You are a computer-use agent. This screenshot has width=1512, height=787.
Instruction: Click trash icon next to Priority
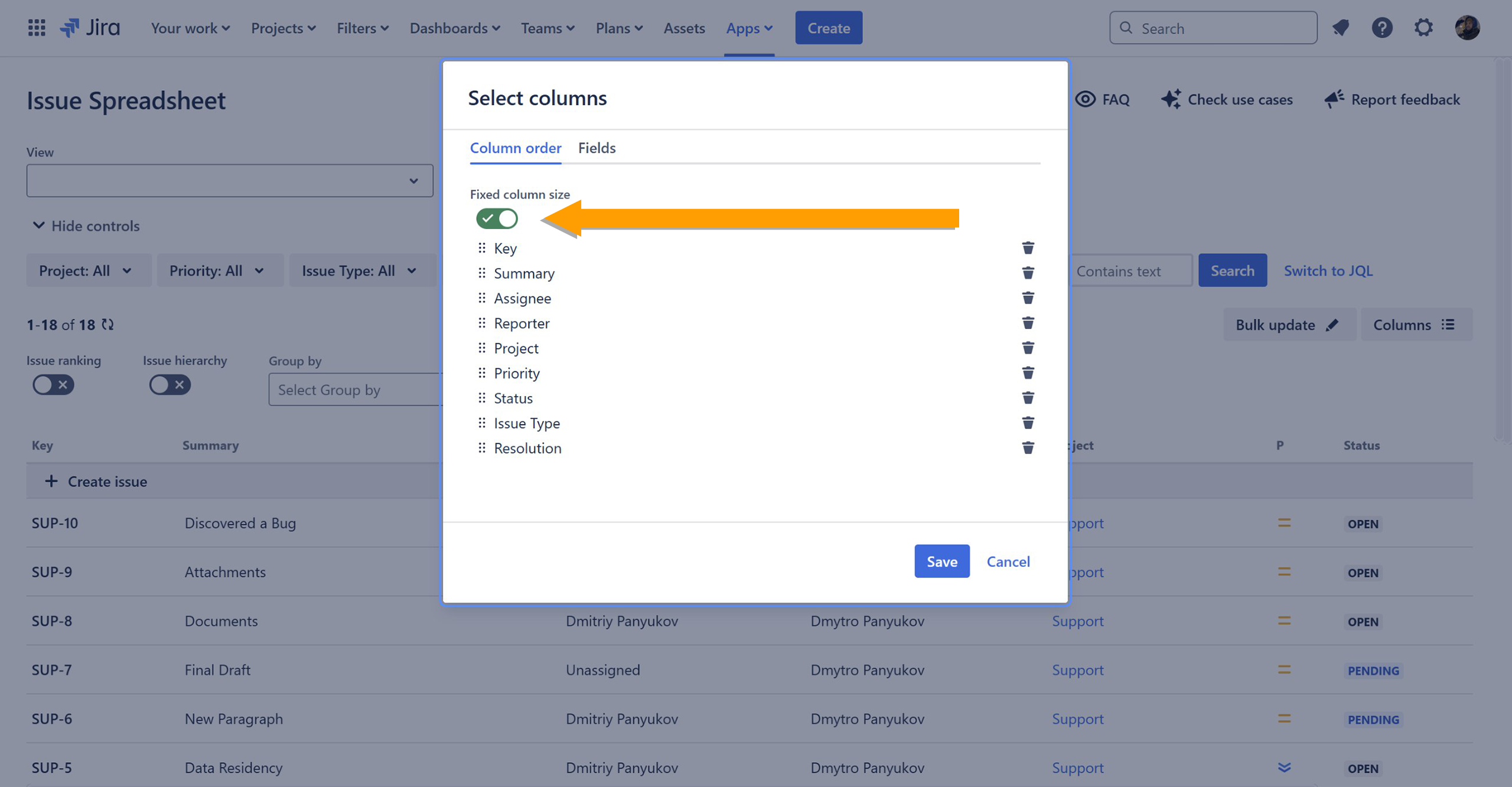(x=1028, y=373)
